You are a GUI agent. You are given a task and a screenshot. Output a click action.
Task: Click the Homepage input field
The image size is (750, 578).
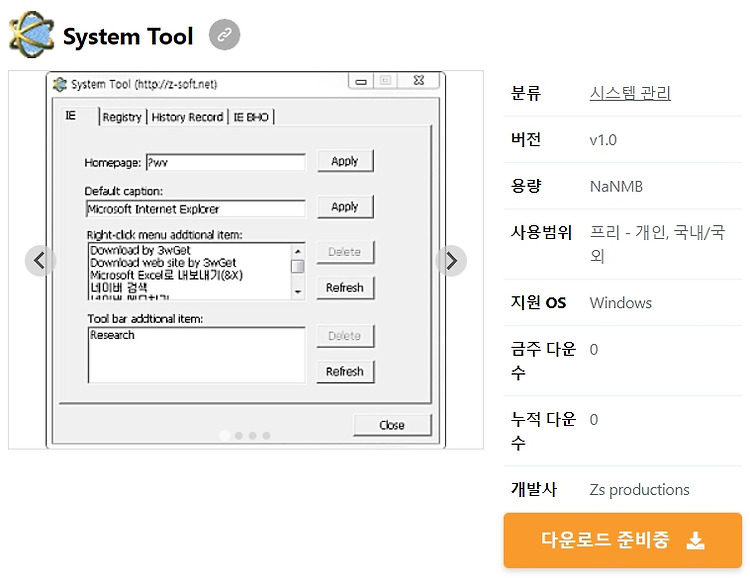(x=225, y=162)
